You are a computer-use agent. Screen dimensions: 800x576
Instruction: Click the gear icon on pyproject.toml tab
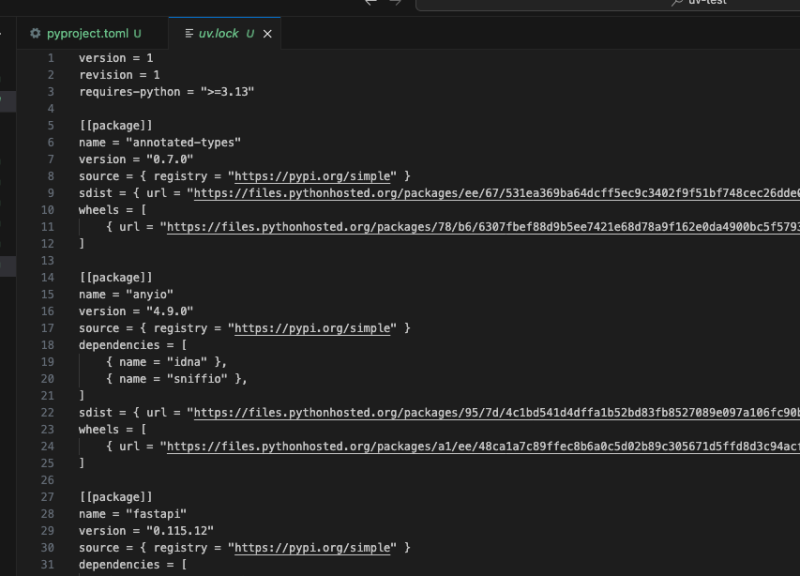click(36, 33)
